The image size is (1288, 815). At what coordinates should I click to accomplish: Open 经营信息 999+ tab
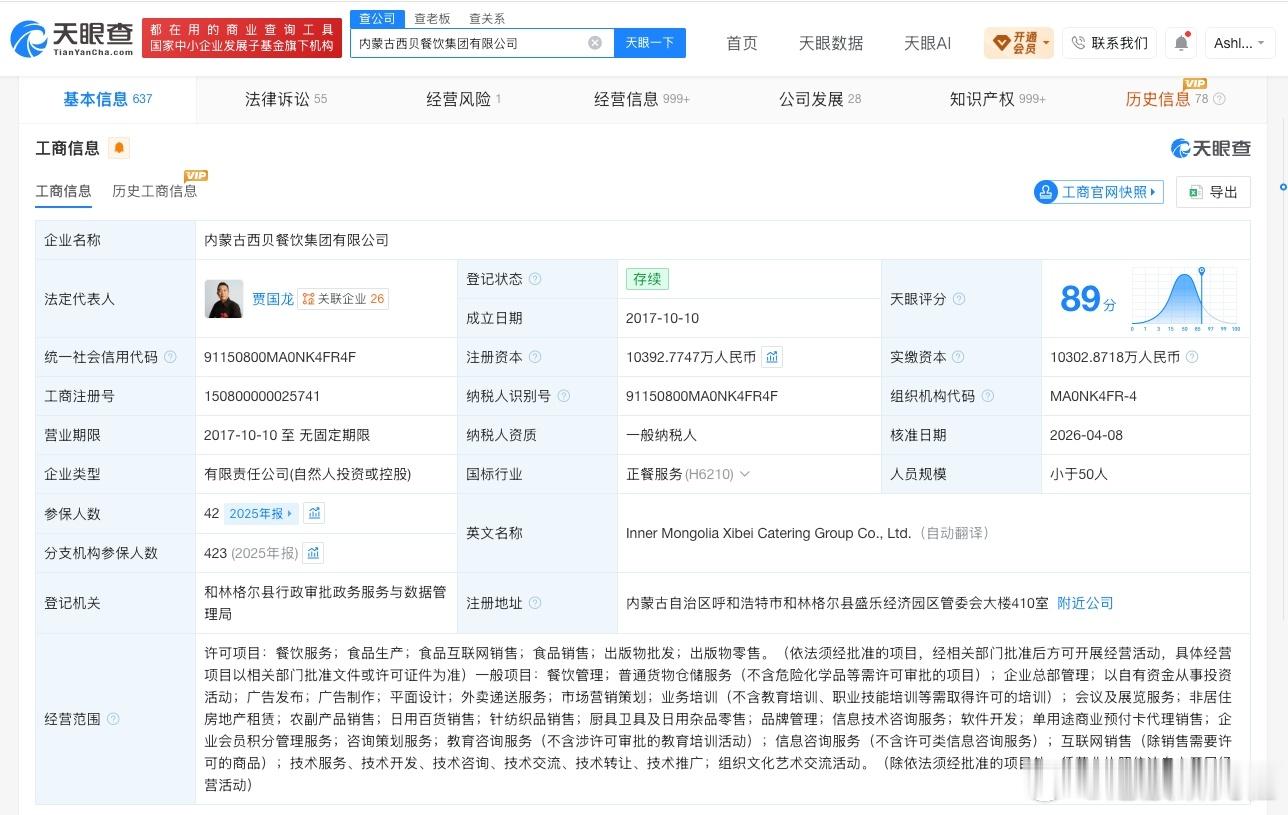coord(642,99)
